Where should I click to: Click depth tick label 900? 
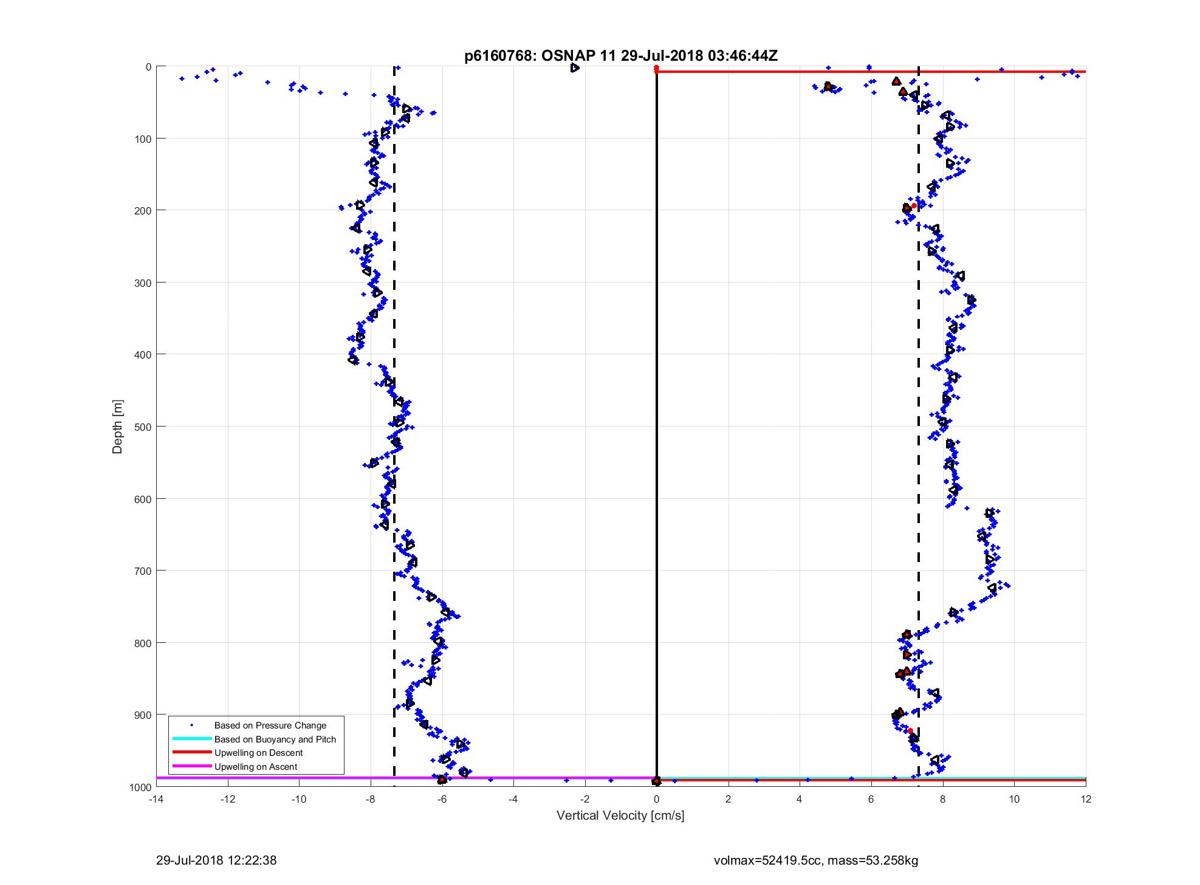click(142, 714)
